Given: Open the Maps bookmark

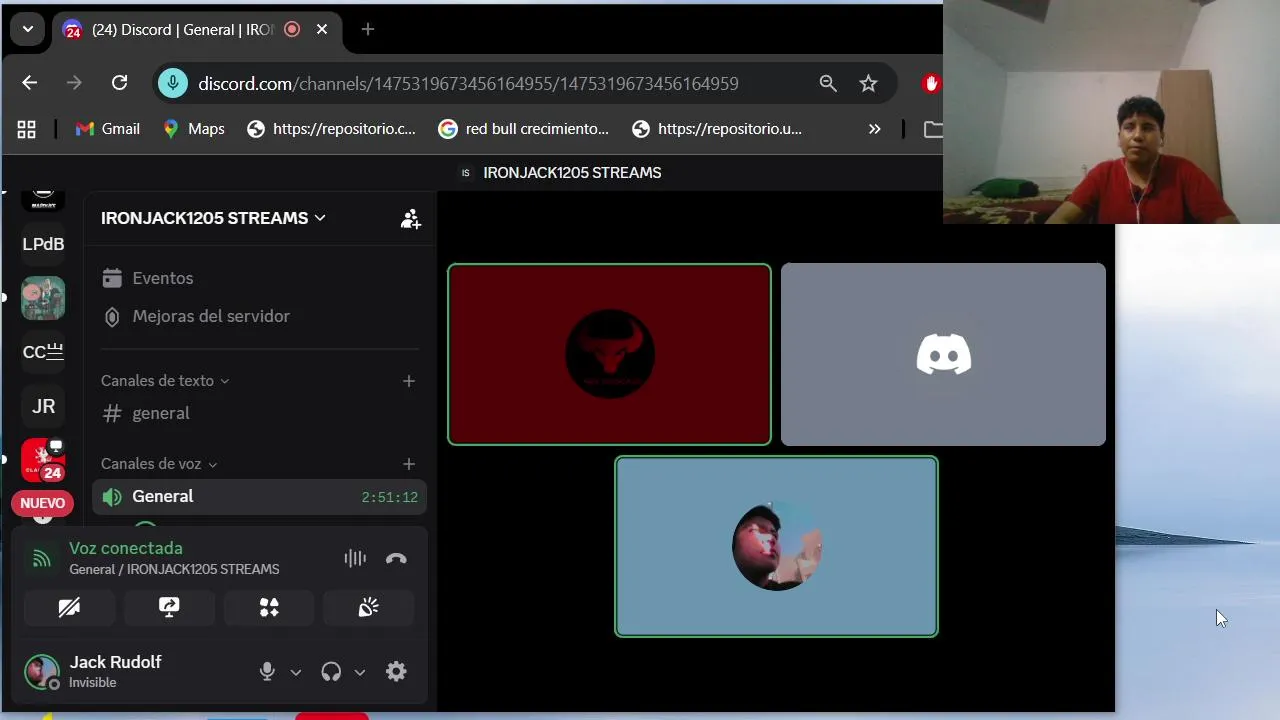Looking at the screenshot, I should pyautogui.click(x=194, y=129).
